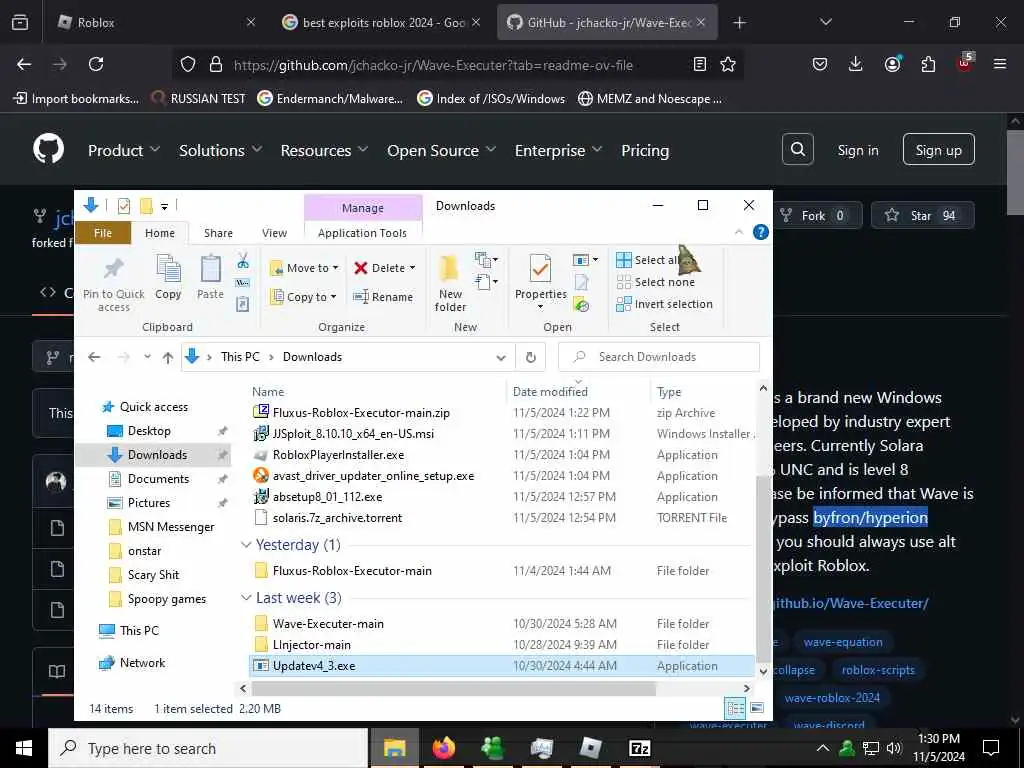Image resolution: width=1024 pixels, height=768 pixels.
Task: Click the Star 94 button on GitHub
Action: click(x=922, y=216)
